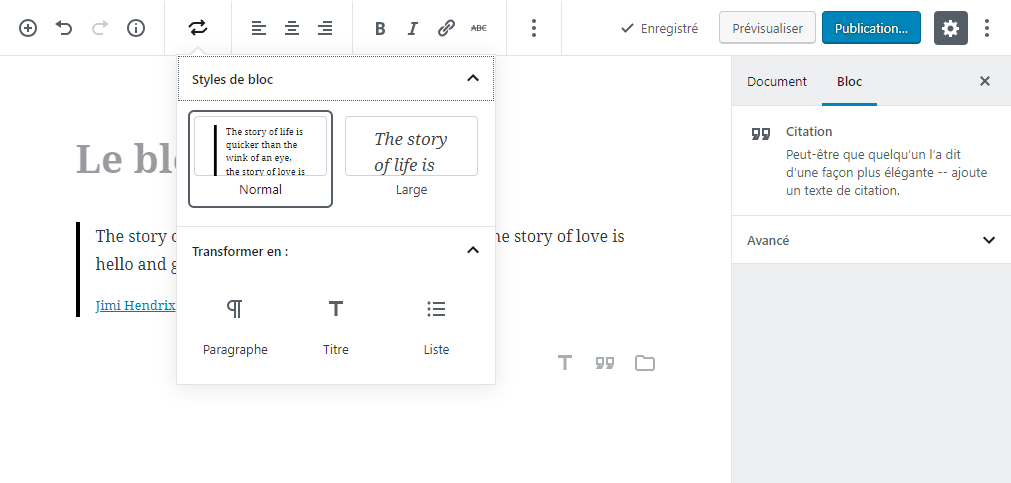Click the Prévisualiser button

(x=767, y=28)
